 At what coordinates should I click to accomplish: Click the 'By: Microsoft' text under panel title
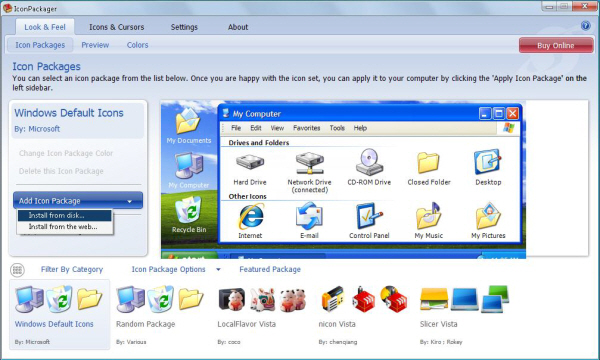point(37,129)
